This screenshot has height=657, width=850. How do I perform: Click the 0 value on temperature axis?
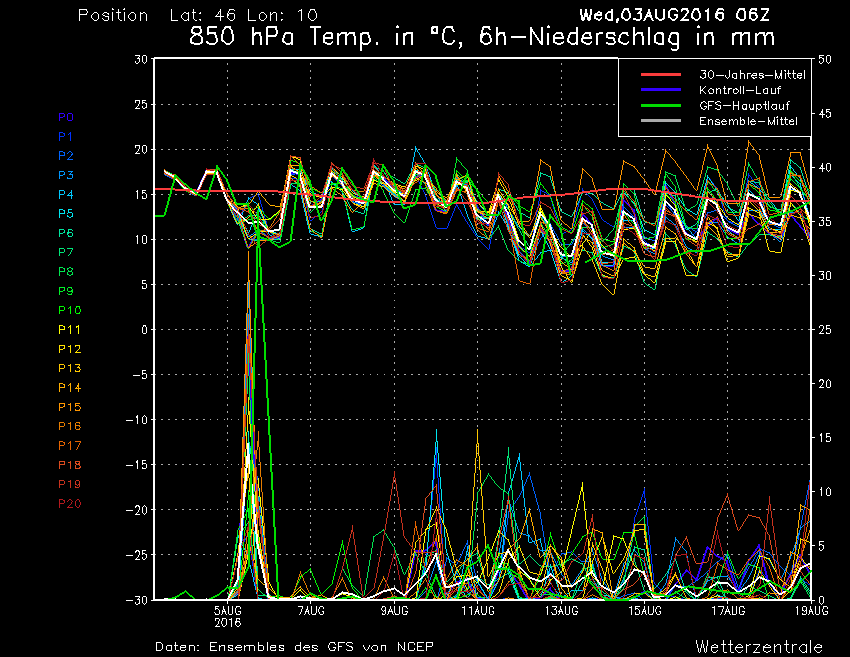pyautogui.click(x=144, y=330)
